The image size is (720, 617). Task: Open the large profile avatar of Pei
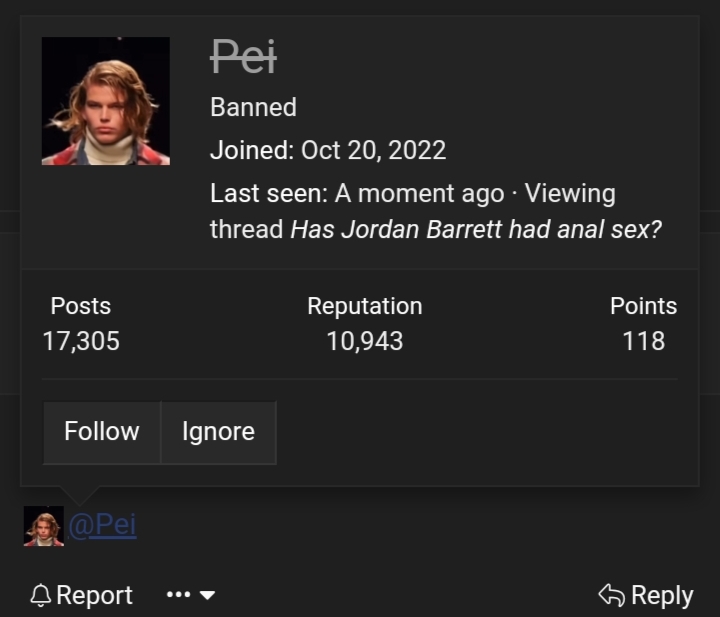click(105, 101)
